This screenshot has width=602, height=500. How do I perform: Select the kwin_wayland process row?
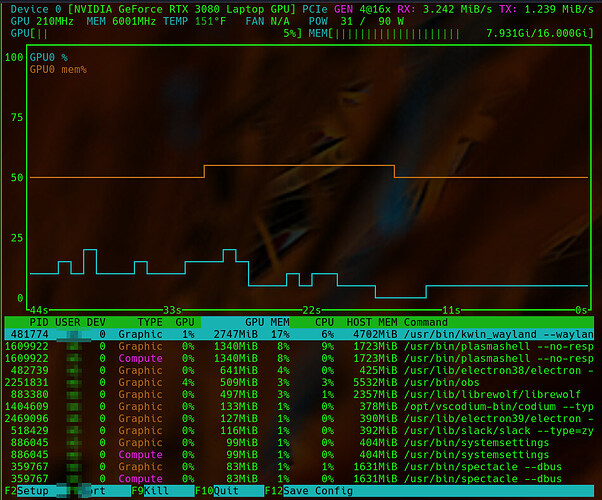pos(300,335)
